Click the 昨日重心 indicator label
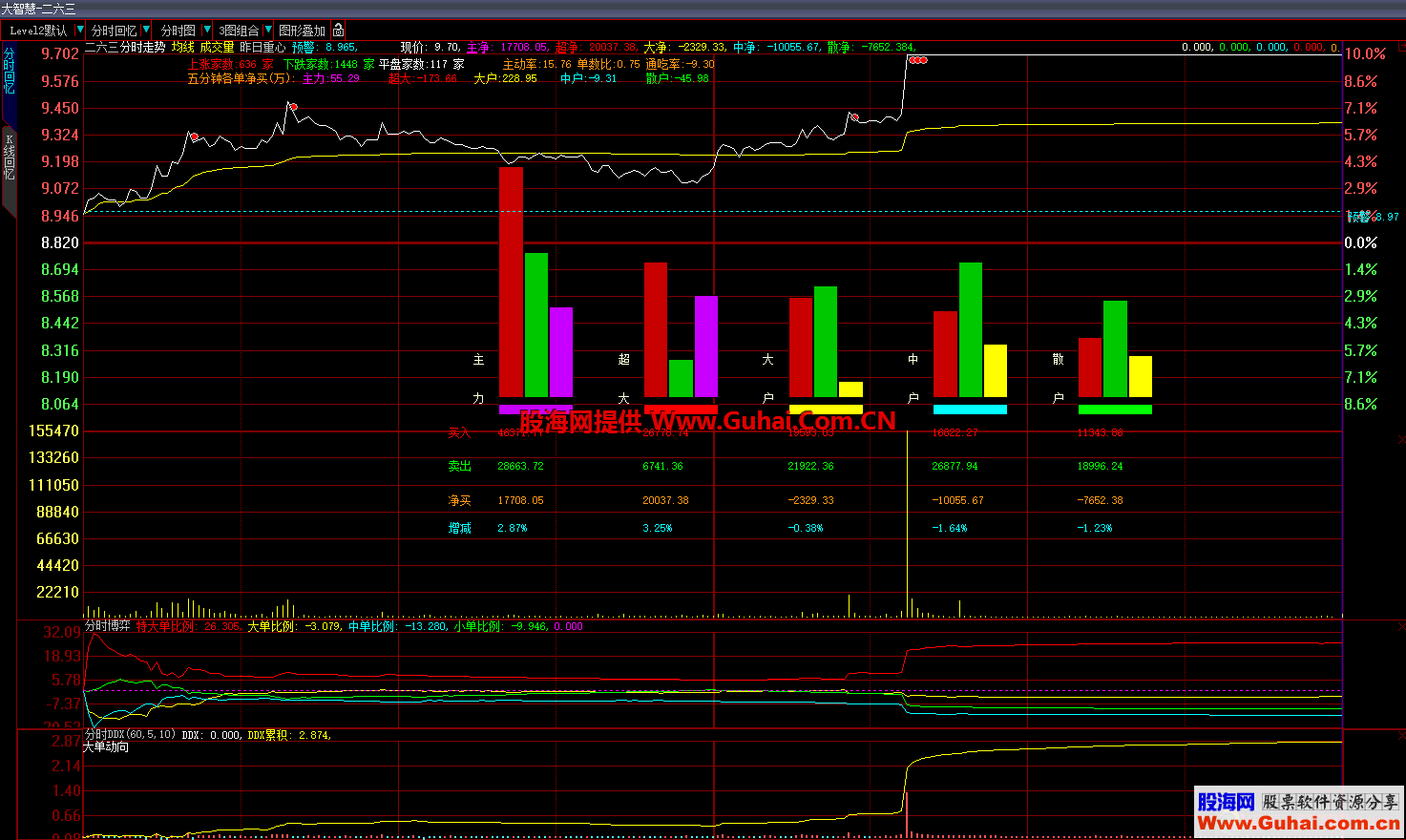The height and width of the screenshot is (840, 1406). [x=262, y=47]
